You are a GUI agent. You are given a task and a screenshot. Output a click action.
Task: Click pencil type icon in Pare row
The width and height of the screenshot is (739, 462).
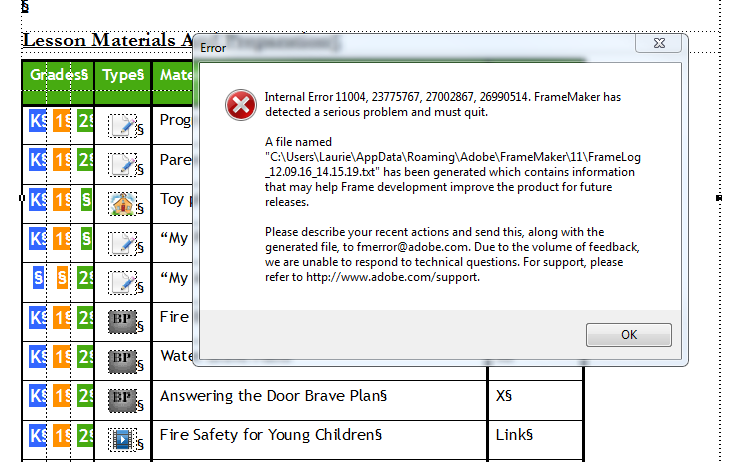point(123,165)
